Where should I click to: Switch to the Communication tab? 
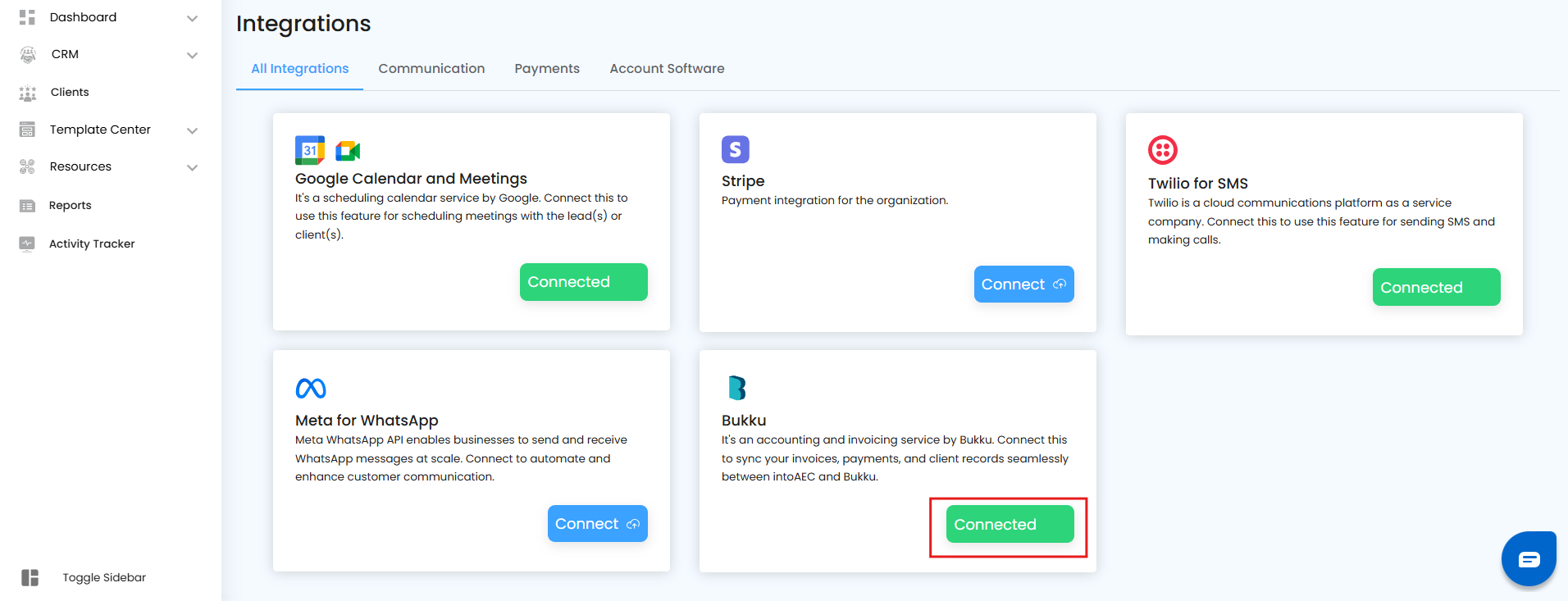click(431, 69)
